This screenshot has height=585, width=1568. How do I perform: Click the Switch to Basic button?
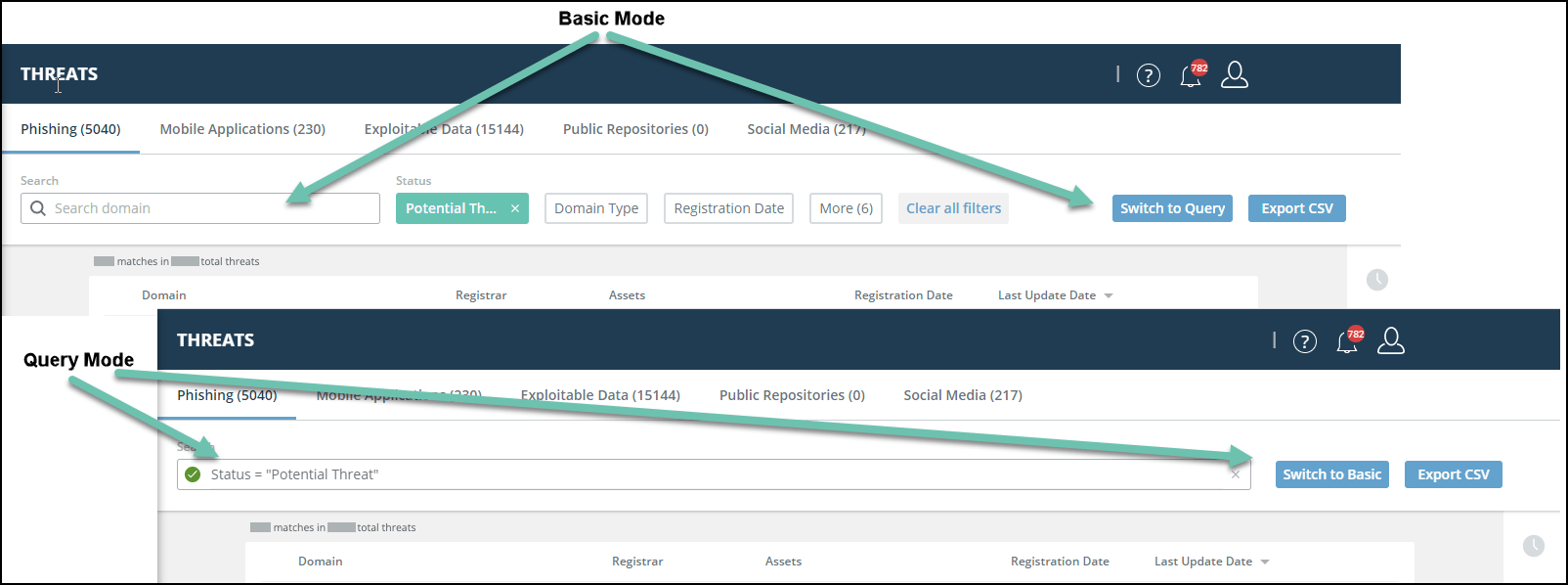1331,474
